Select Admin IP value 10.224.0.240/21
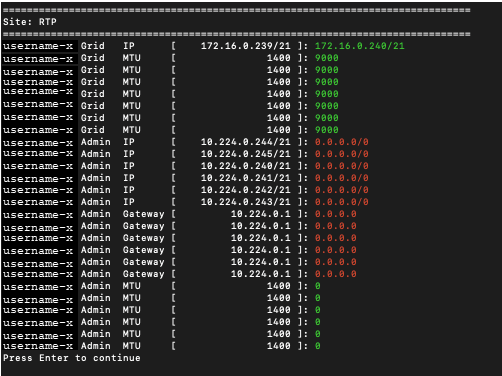Viewport: 502px width, 376px height. click(x=246, y=166)
